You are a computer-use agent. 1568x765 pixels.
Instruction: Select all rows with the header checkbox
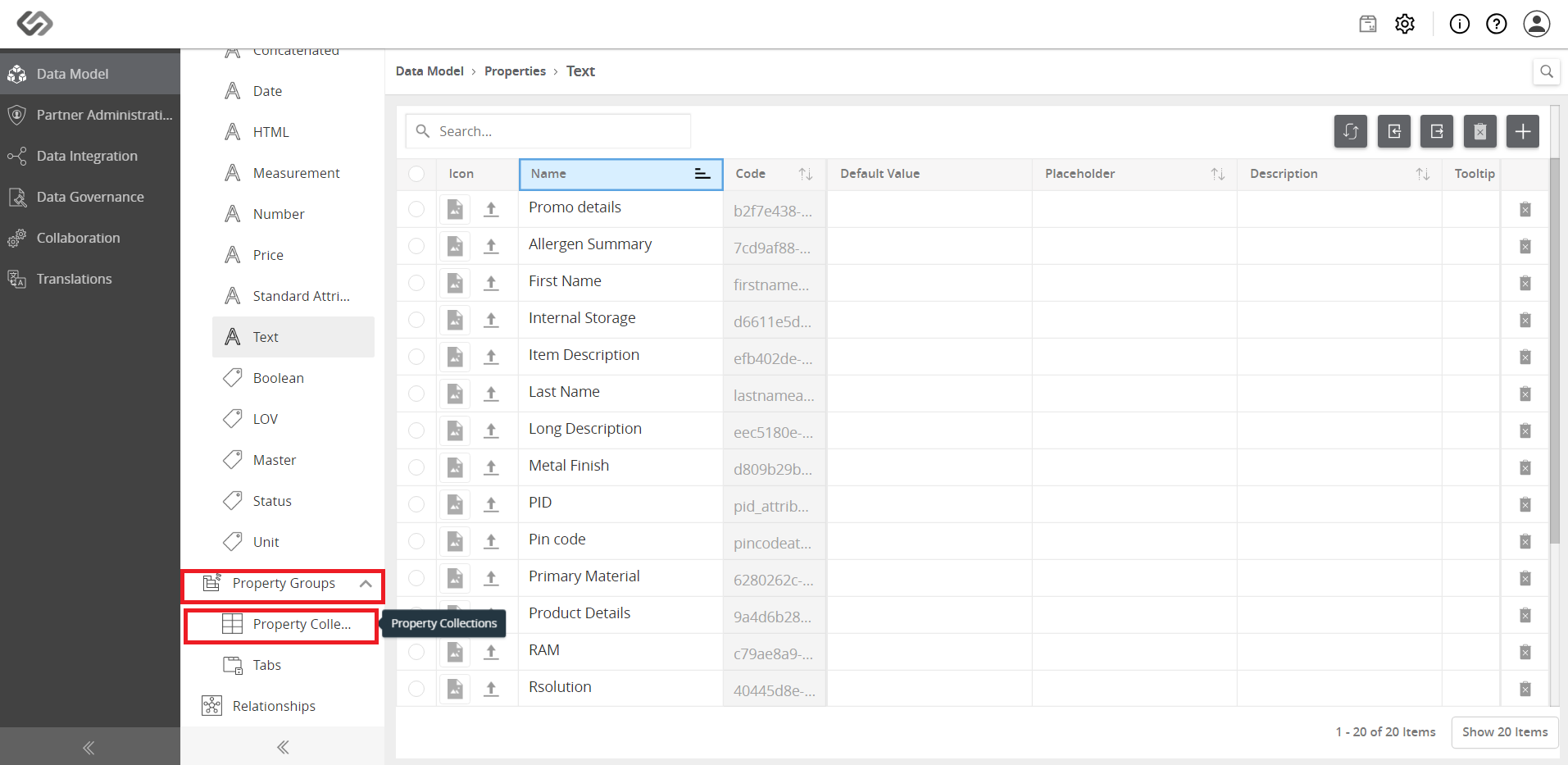416,174
